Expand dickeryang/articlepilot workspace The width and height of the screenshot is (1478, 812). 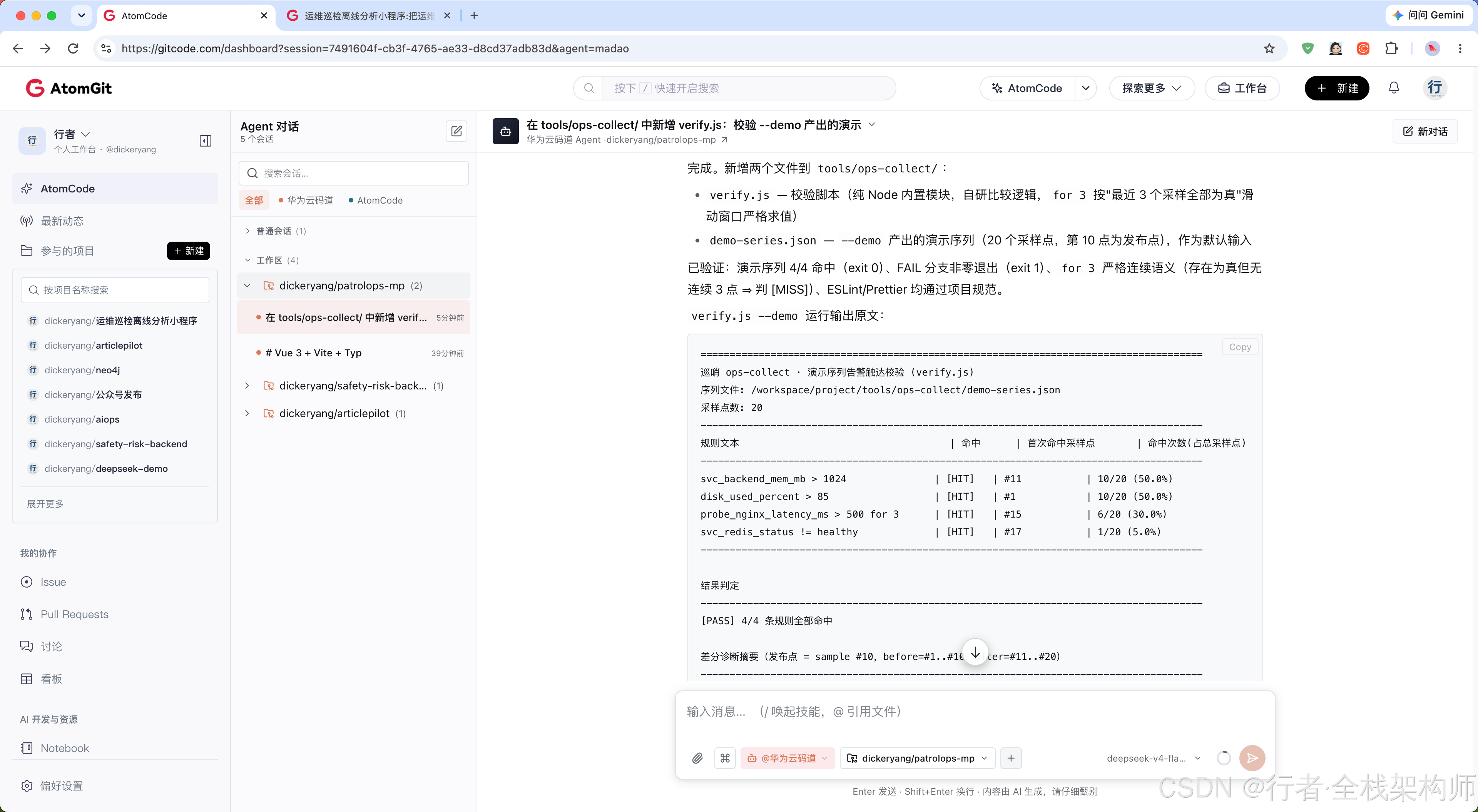(247, 413)
